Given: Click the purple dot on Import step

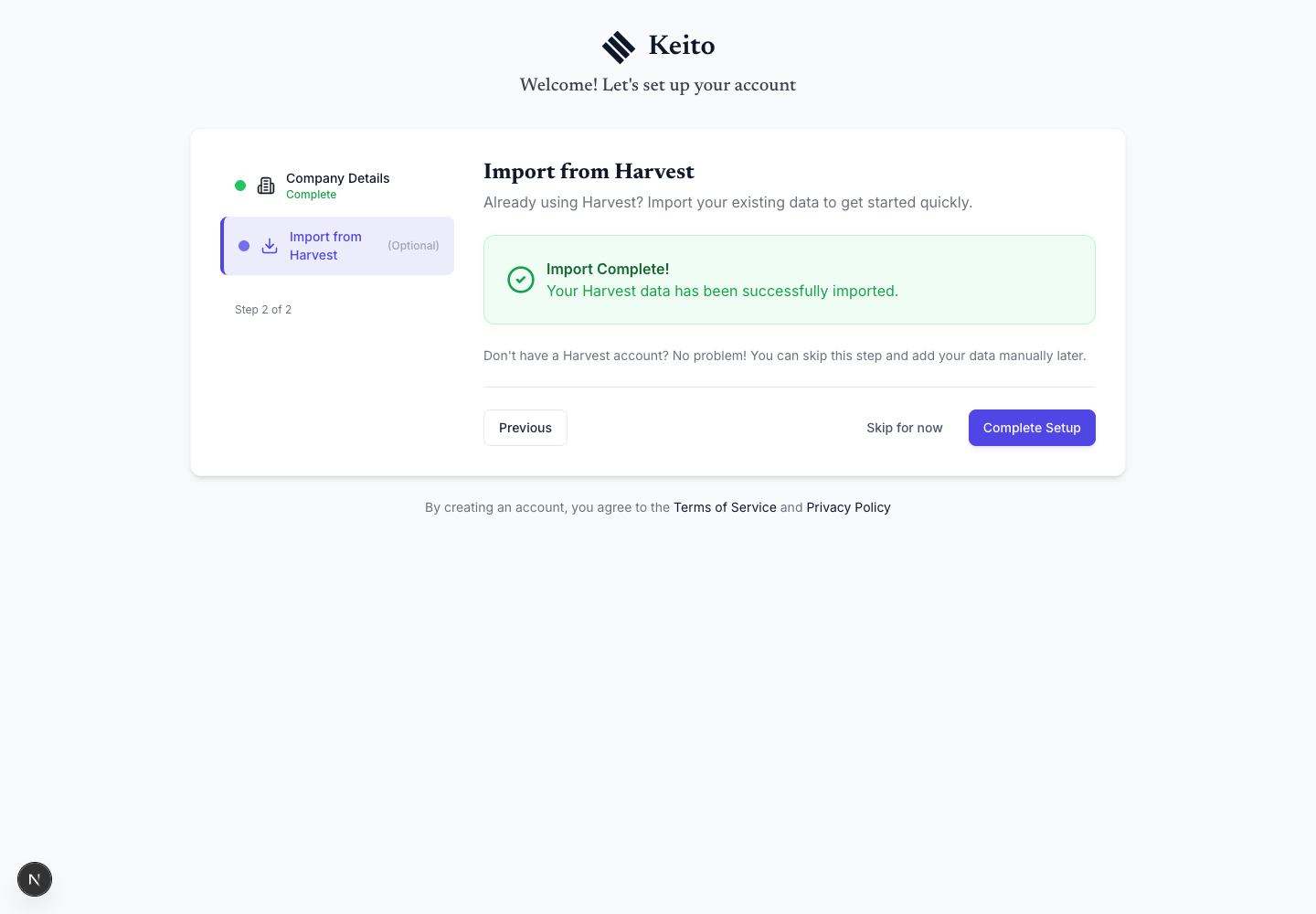Looking at the screenshot, I should pos(244,246).
